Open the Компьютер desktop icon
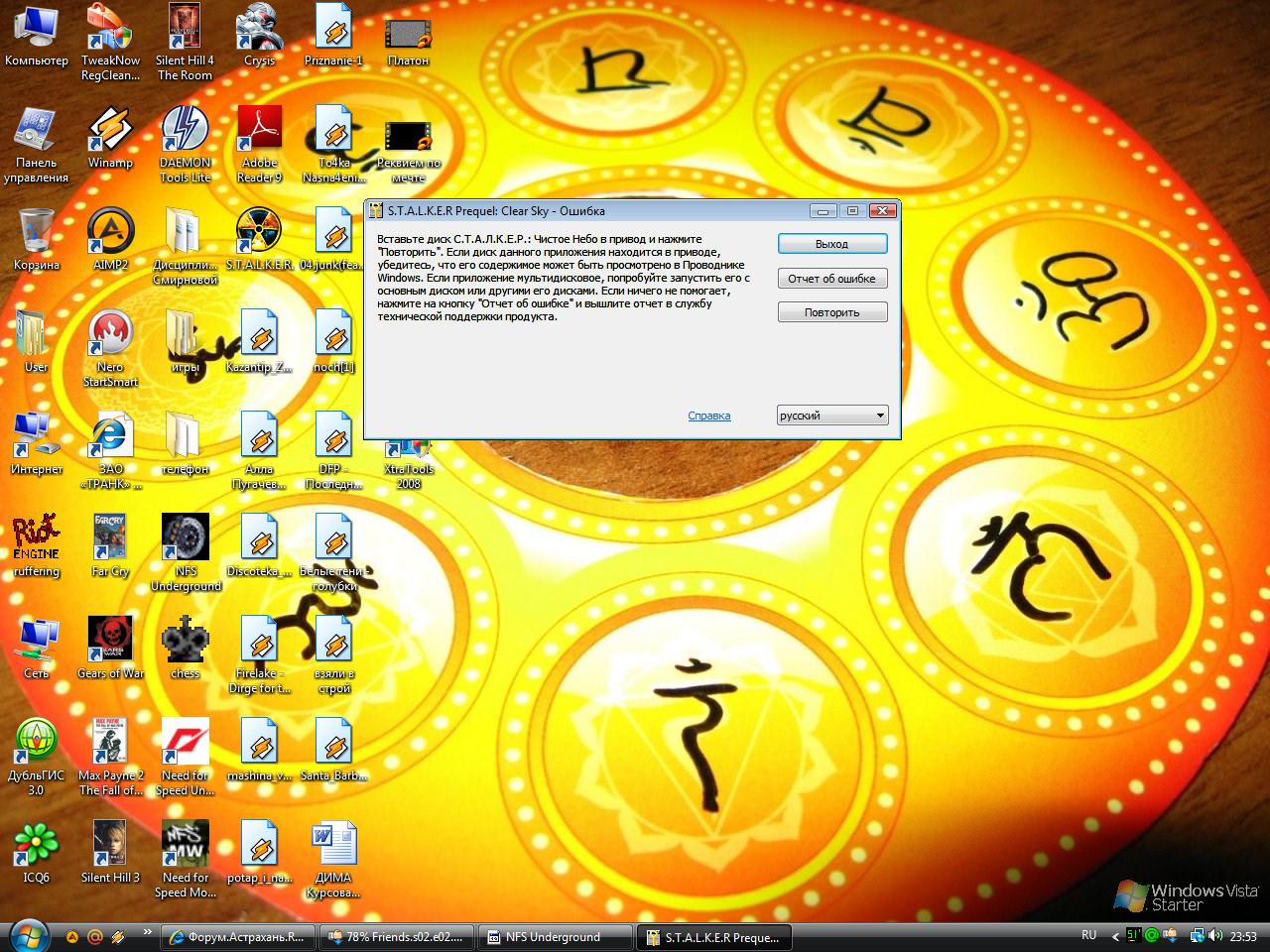 tap(36, 36)
